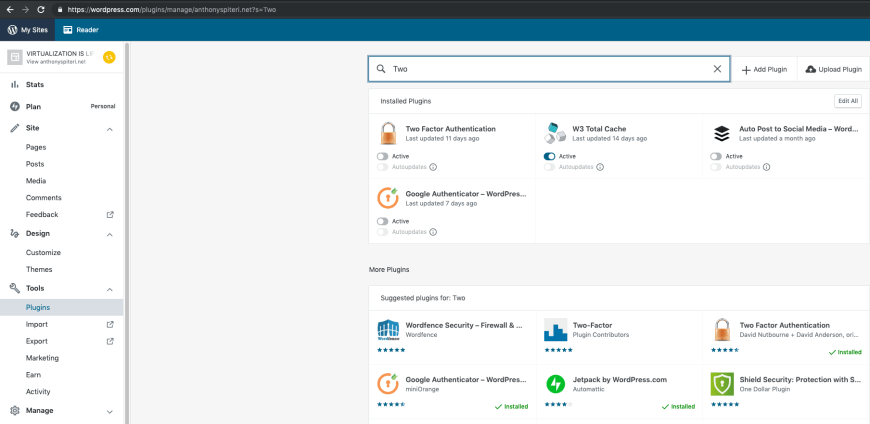Open Activity in the sidebar
The height and width of the screenshot is (424, 870).
(38, 391)
